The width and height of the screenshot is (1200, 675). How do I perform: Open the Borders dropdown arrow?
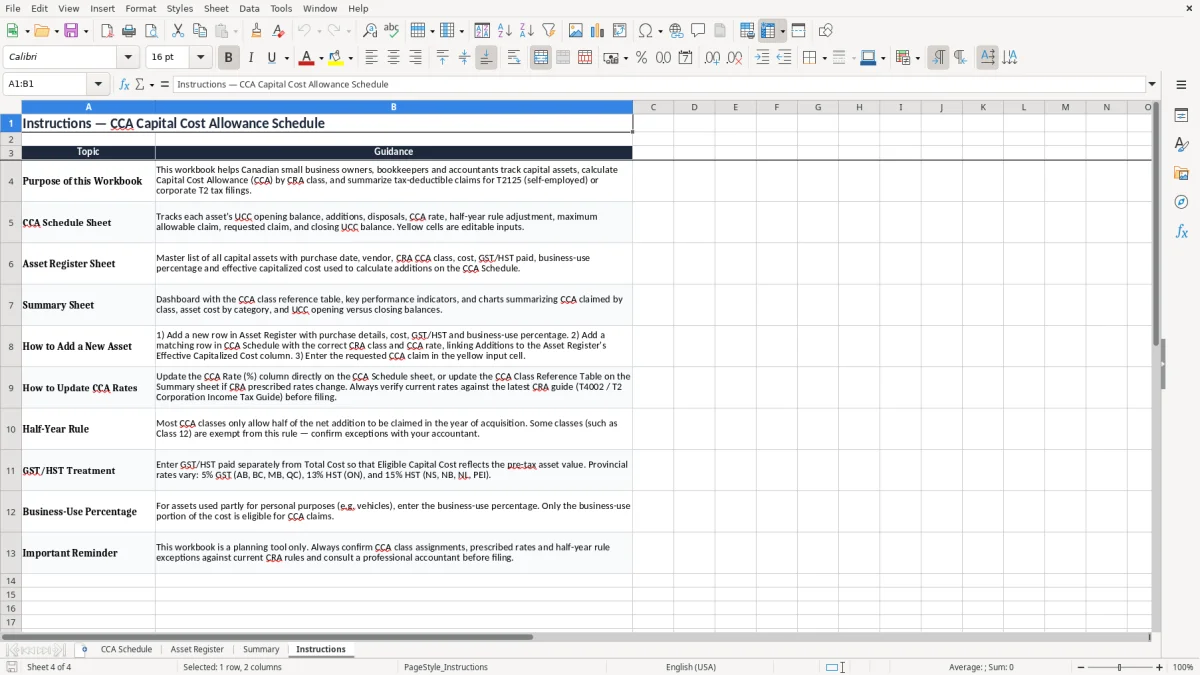[x=824, y=58]
